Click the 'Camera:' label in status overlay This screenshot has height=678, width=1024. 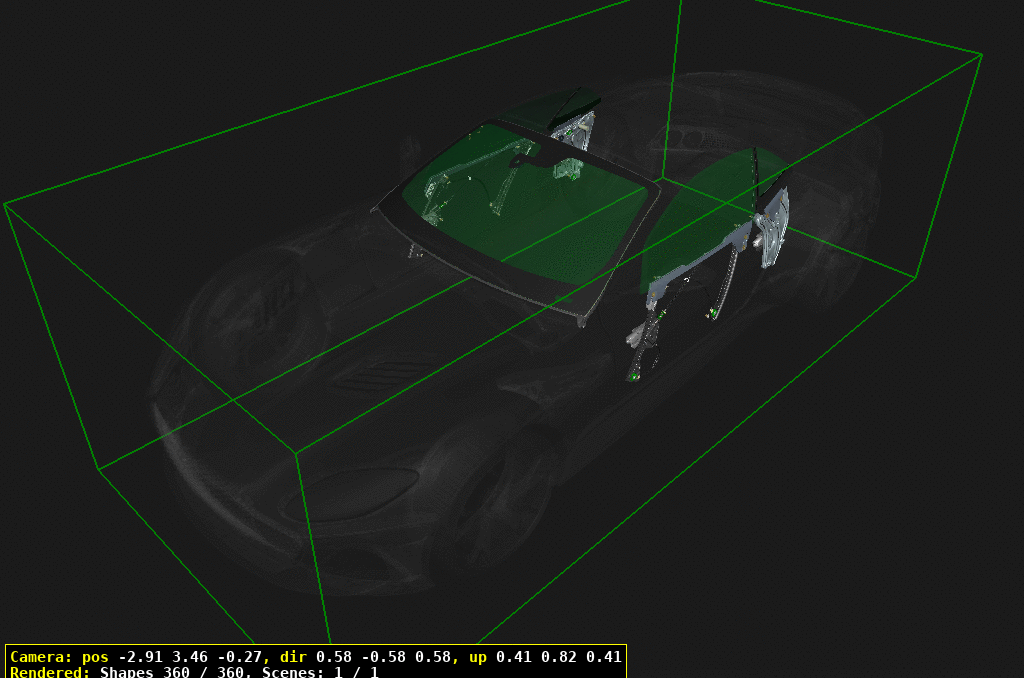point(42,657)
